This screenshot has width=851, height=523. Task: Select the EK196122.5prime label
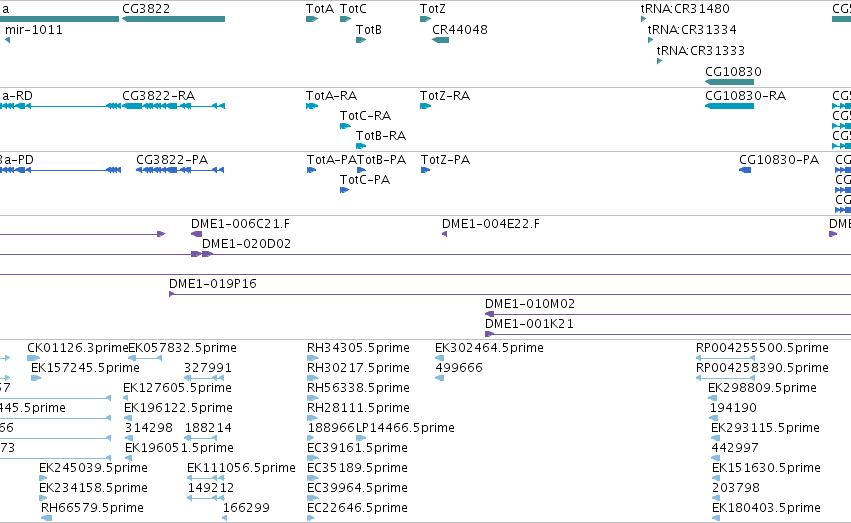[179, 408]
